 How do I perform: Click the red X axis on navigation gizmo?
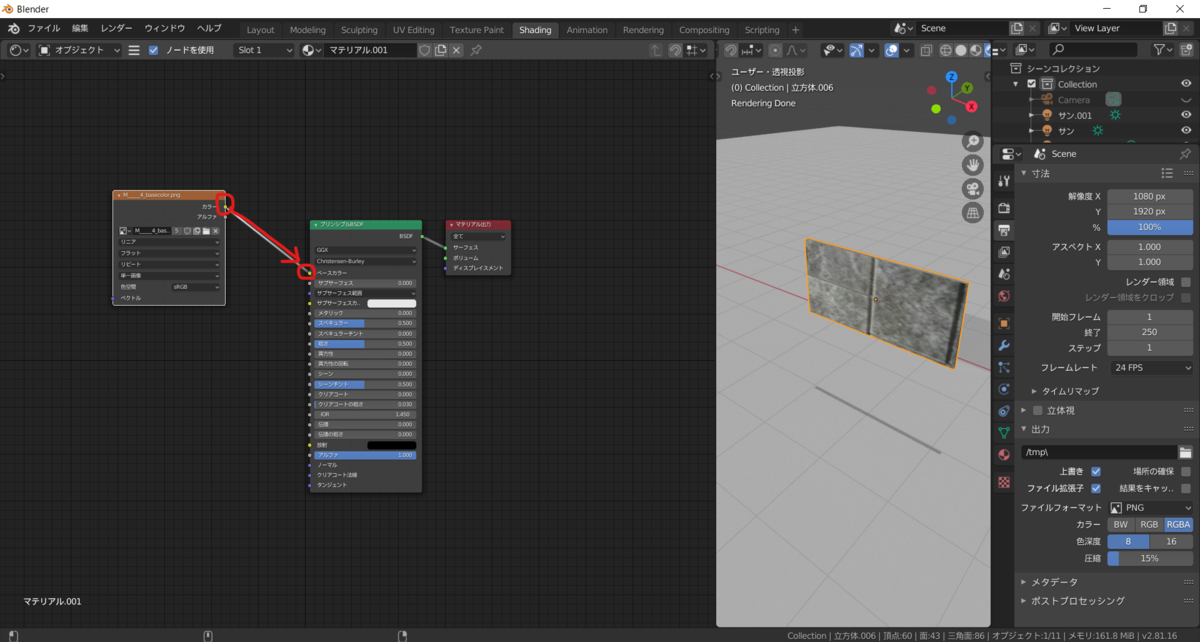[x=971, y=105]
